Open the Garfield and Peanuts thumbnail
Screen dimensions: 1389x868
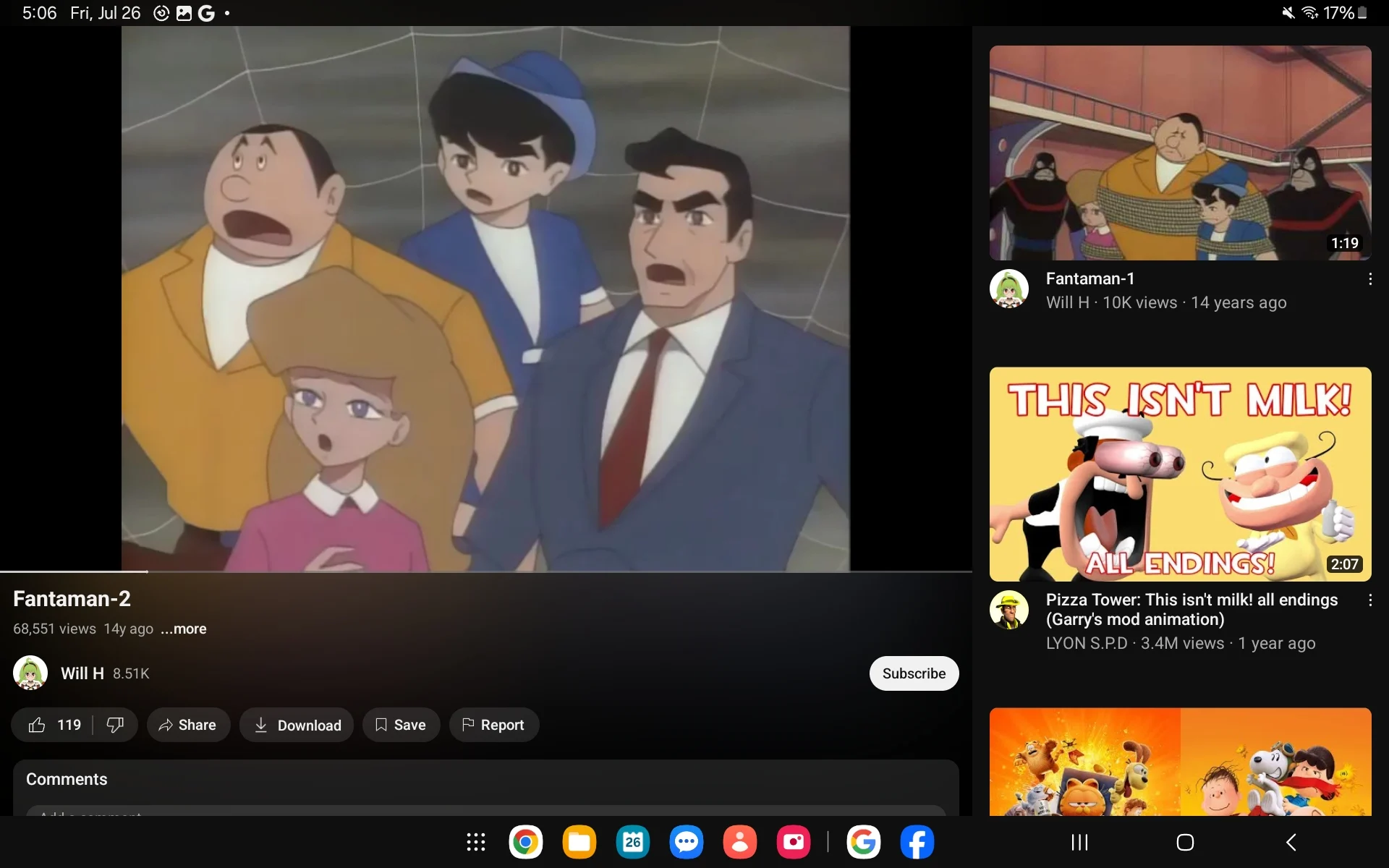pyautogui.click(x=1180, y=762)
